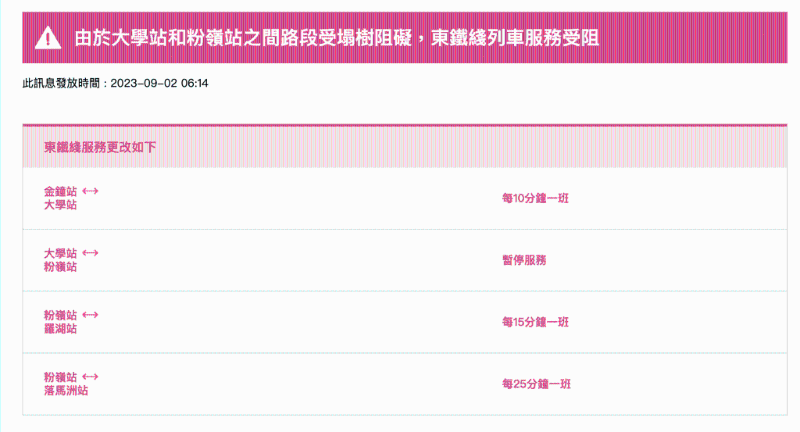The height and width of the screenshot is (432, 800).
Task: Click the arrow icon in the 落馬洲站 row
Action: point(90,377)
